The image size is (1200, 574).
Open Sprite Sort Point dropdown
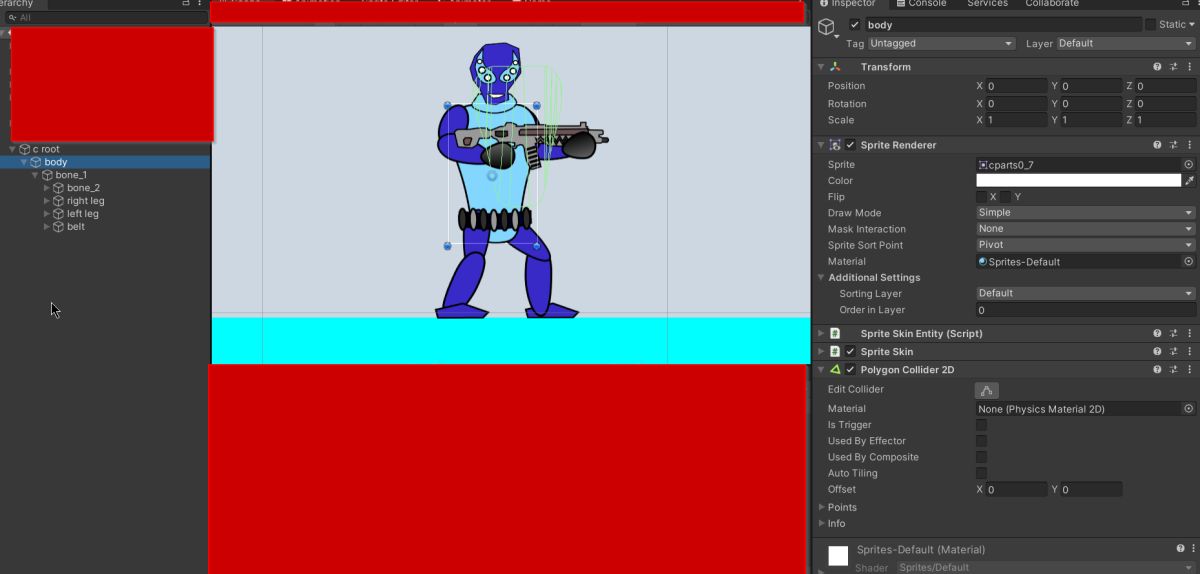[1086, 245]
